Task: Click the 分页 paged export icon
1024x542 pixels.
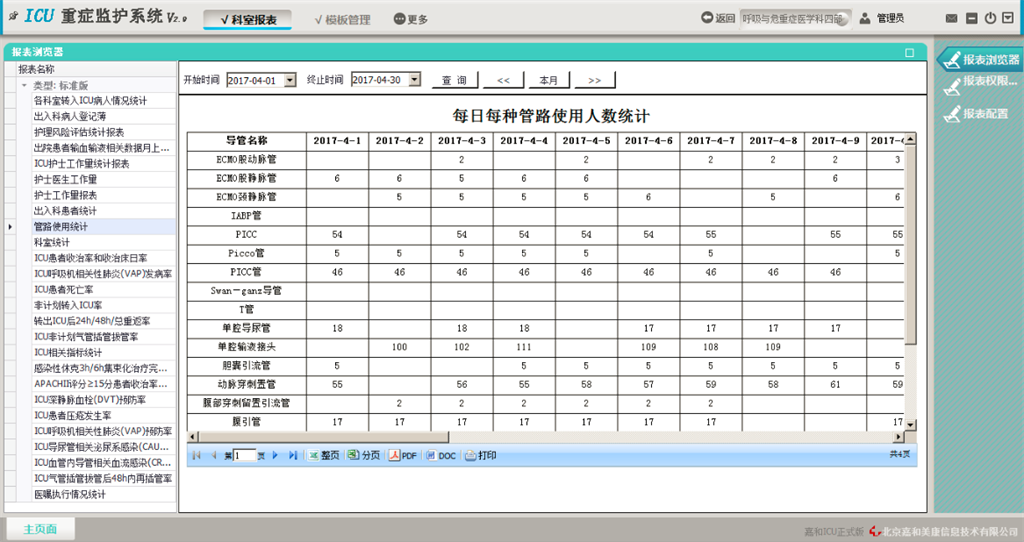Action: coord(363,455)
